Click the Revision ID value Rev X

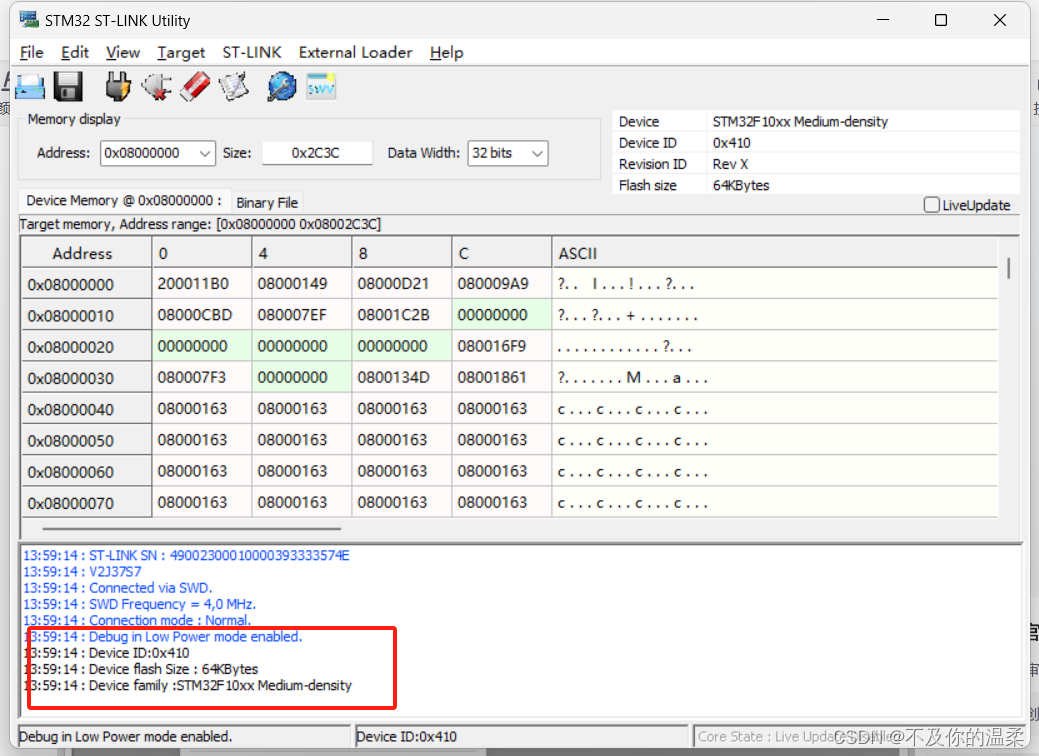point(730,164)
